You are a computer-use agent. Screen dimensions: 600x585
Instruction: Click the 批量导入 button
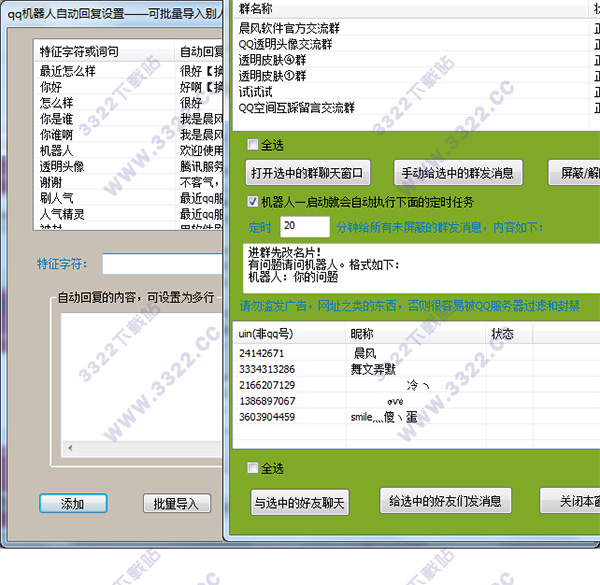(x=177, y=504)
